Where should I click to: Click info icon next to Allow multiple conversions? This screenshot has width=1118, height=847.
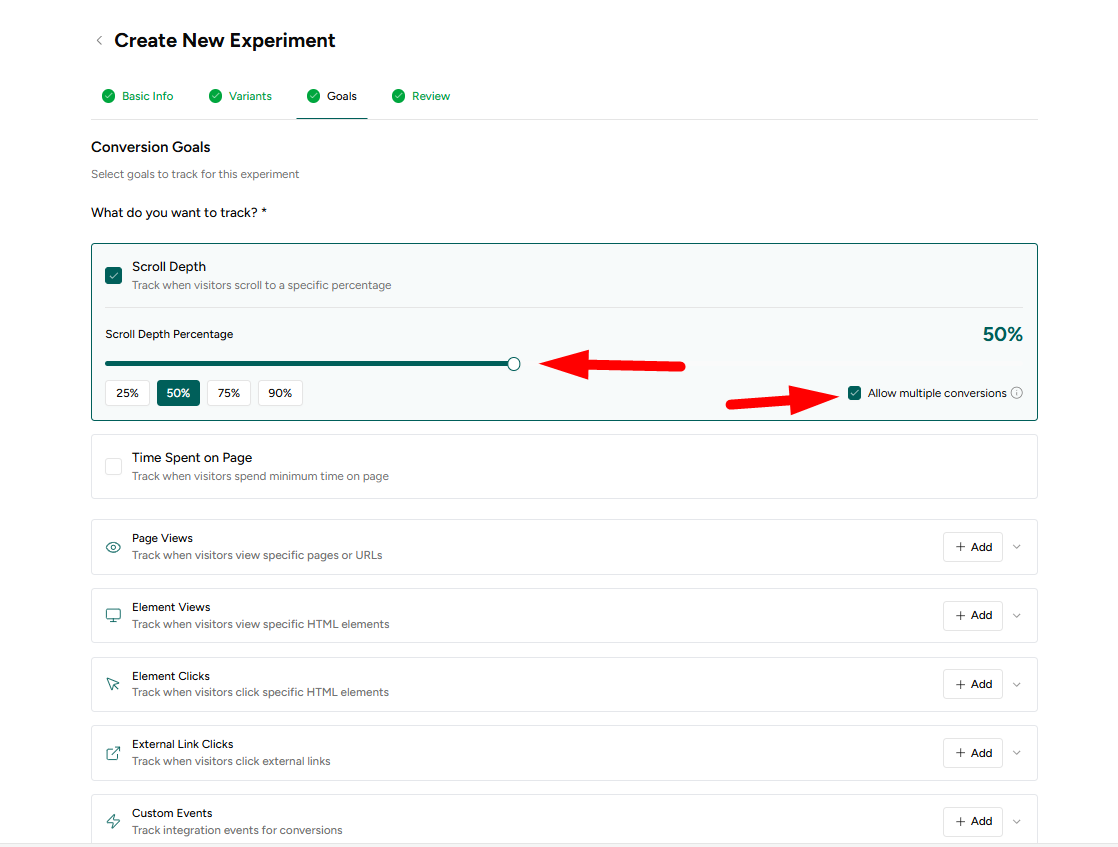tap(1017, 393)
